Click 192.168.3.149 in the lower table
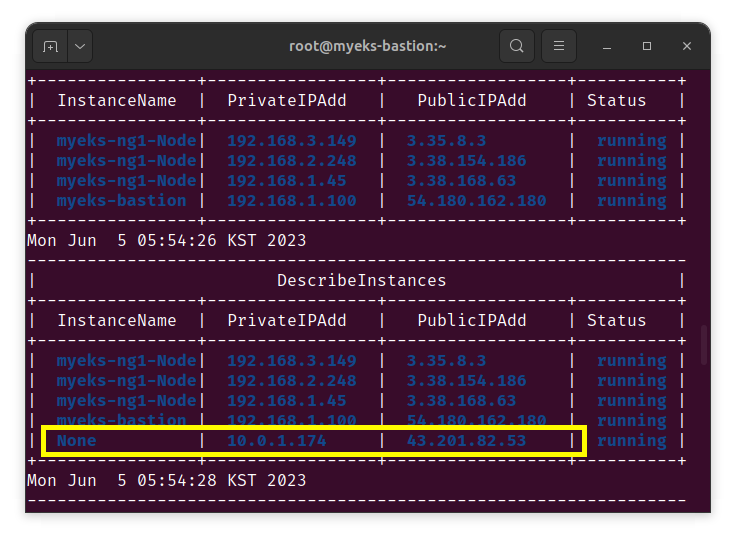The image size is (736, 541). point(291,361)
